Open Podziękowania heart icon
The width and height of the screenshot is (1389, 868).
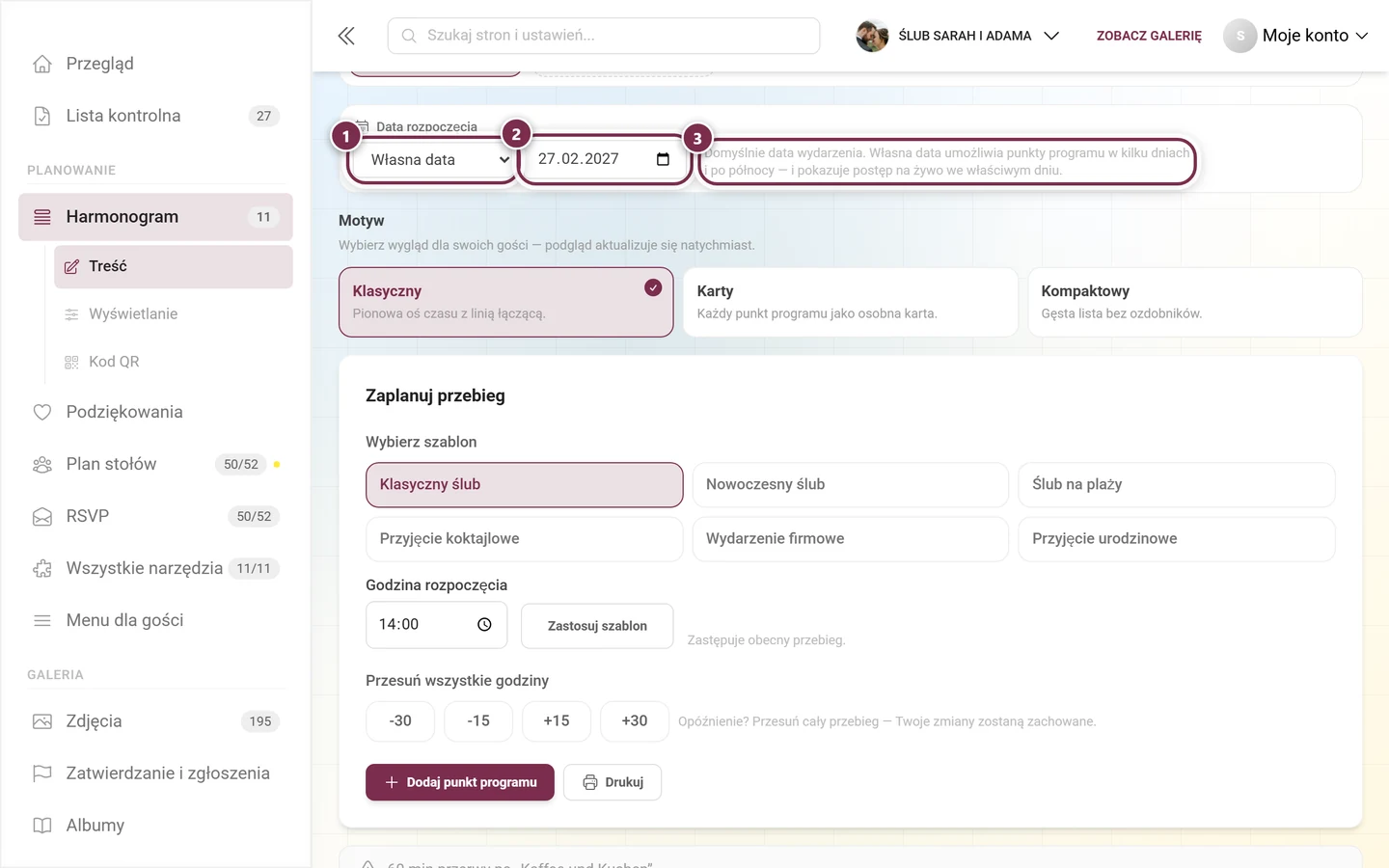42,412
